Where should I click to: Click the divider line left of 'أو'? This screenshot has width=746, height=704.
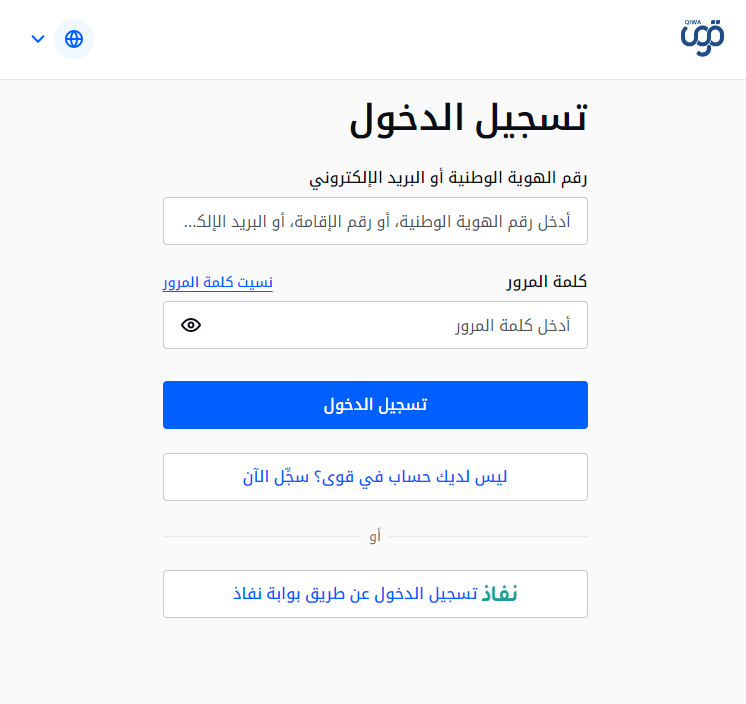click(260, 537)
